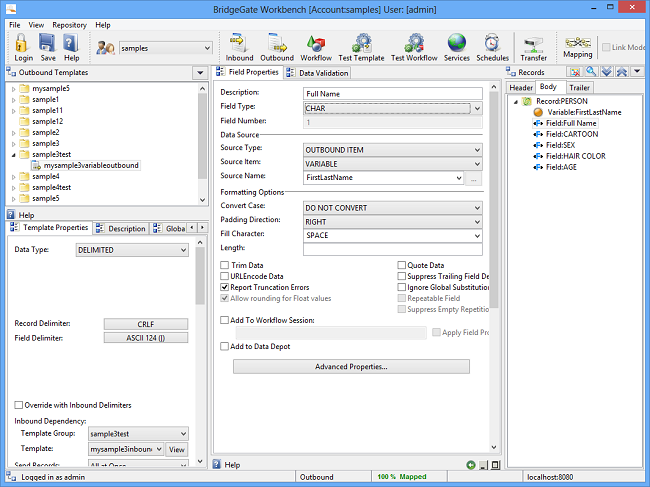Image resolution: width=650 pixels, height=487 pixels.
Task: Expand the sample4 folder
Action: click(x=13, y=177)
